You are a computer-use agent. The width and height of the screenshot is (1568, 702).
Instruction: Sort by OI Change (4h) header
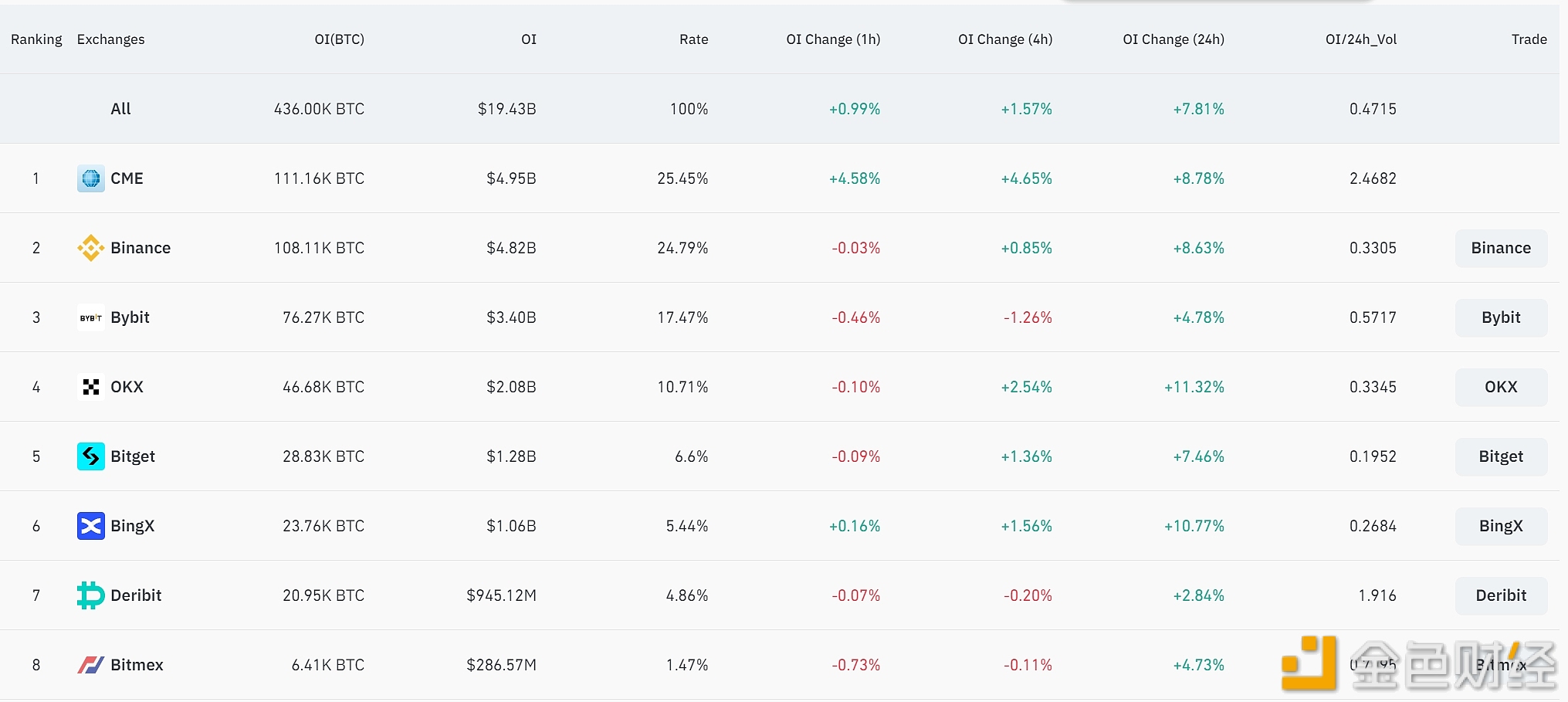point(1005,39)
